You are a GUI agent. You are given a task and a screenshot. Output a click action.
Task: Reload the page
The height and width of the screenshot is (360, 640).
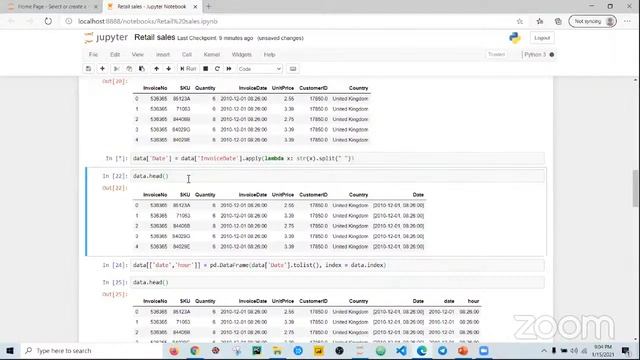pos(48,21)
